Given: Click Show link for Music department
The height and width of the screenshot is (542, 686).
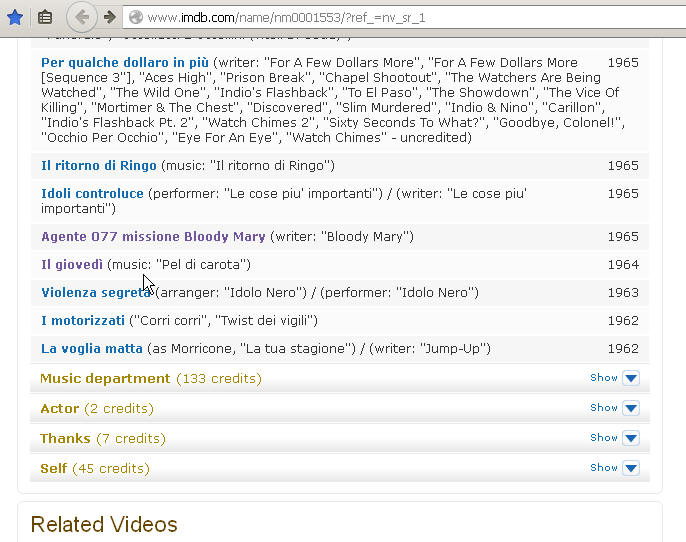Looking at the screenshot, I should click(x=604, y=378).
